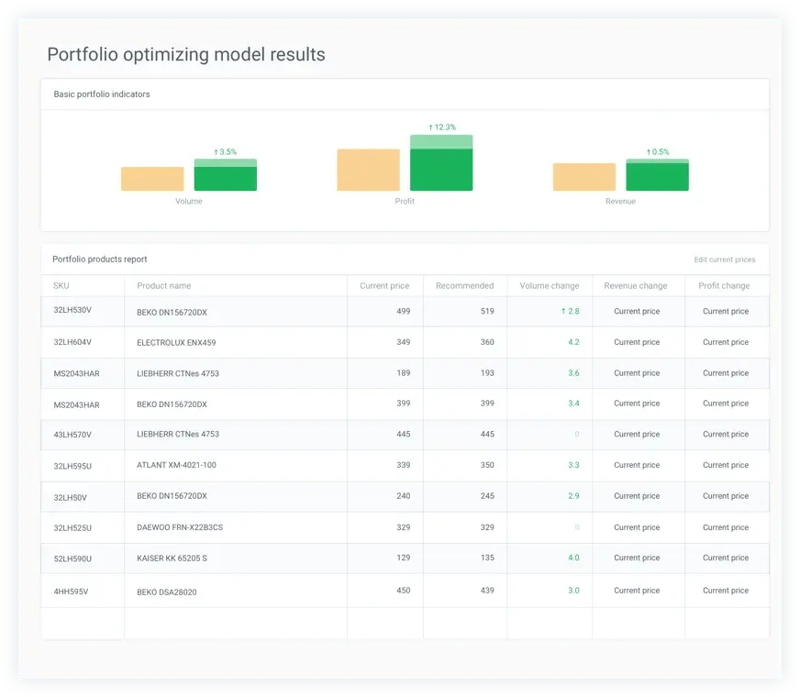Click volume change value 3.6
This screenshot has width=800, height=697.
pos(573,374)
